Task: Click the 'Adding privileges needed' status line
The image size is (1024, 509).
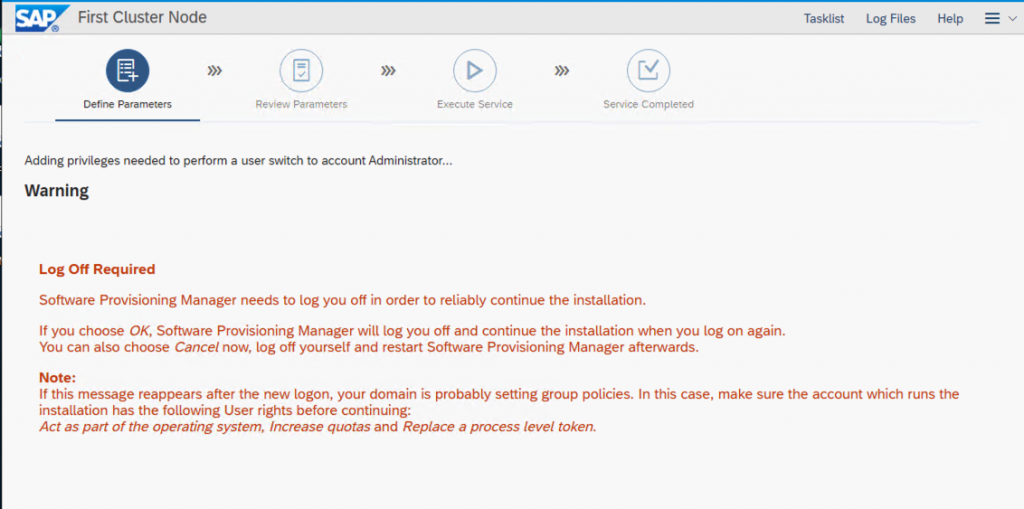Action: (x=238, y=161)
